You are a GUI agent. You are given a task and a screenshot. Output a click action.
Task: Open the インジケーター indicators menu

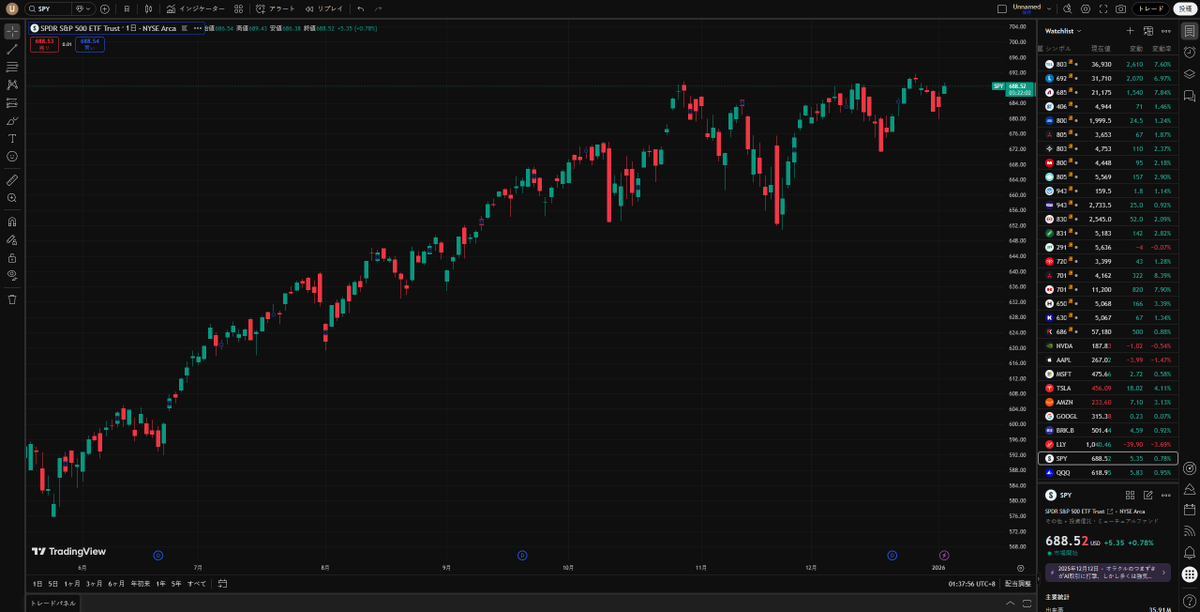tap(196, 9)
